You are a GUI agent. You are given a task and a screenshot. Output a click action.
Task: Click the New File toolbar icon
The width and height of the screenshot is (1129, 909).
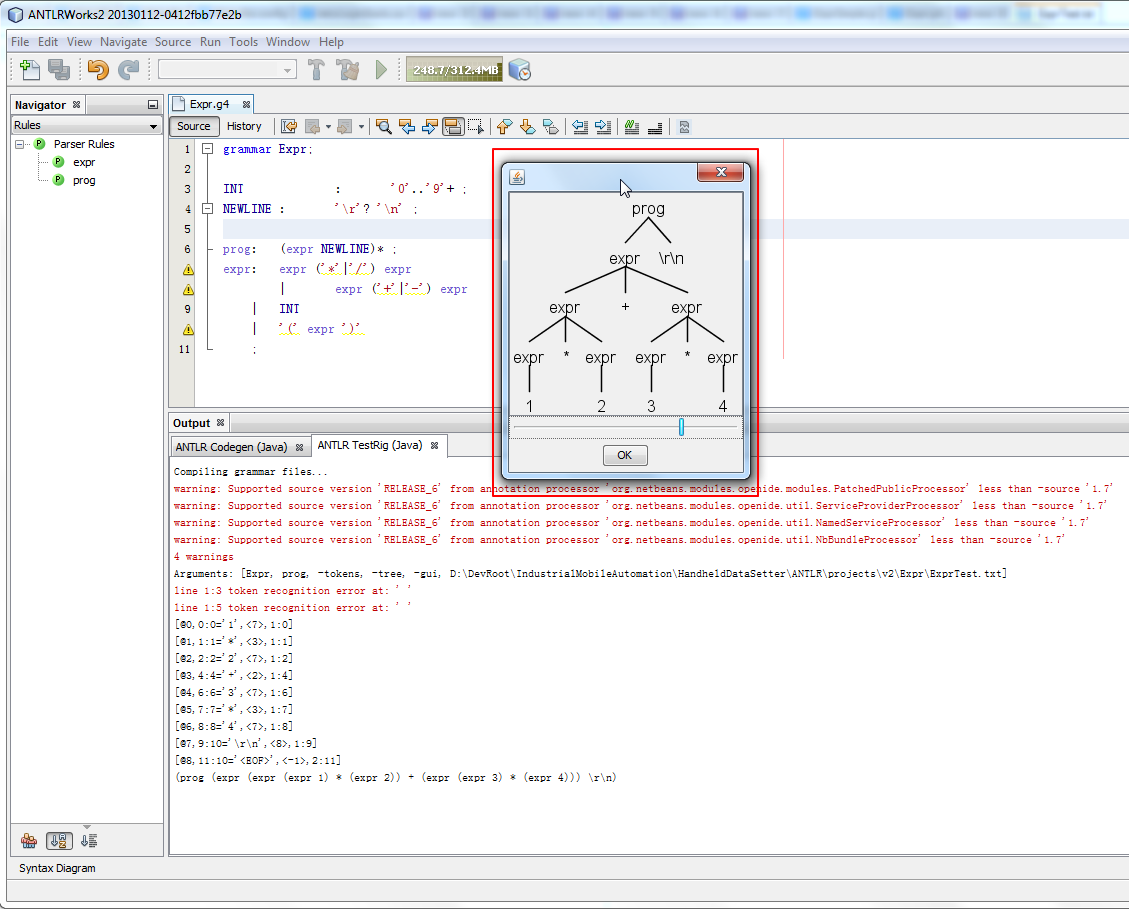coord(30,69)
